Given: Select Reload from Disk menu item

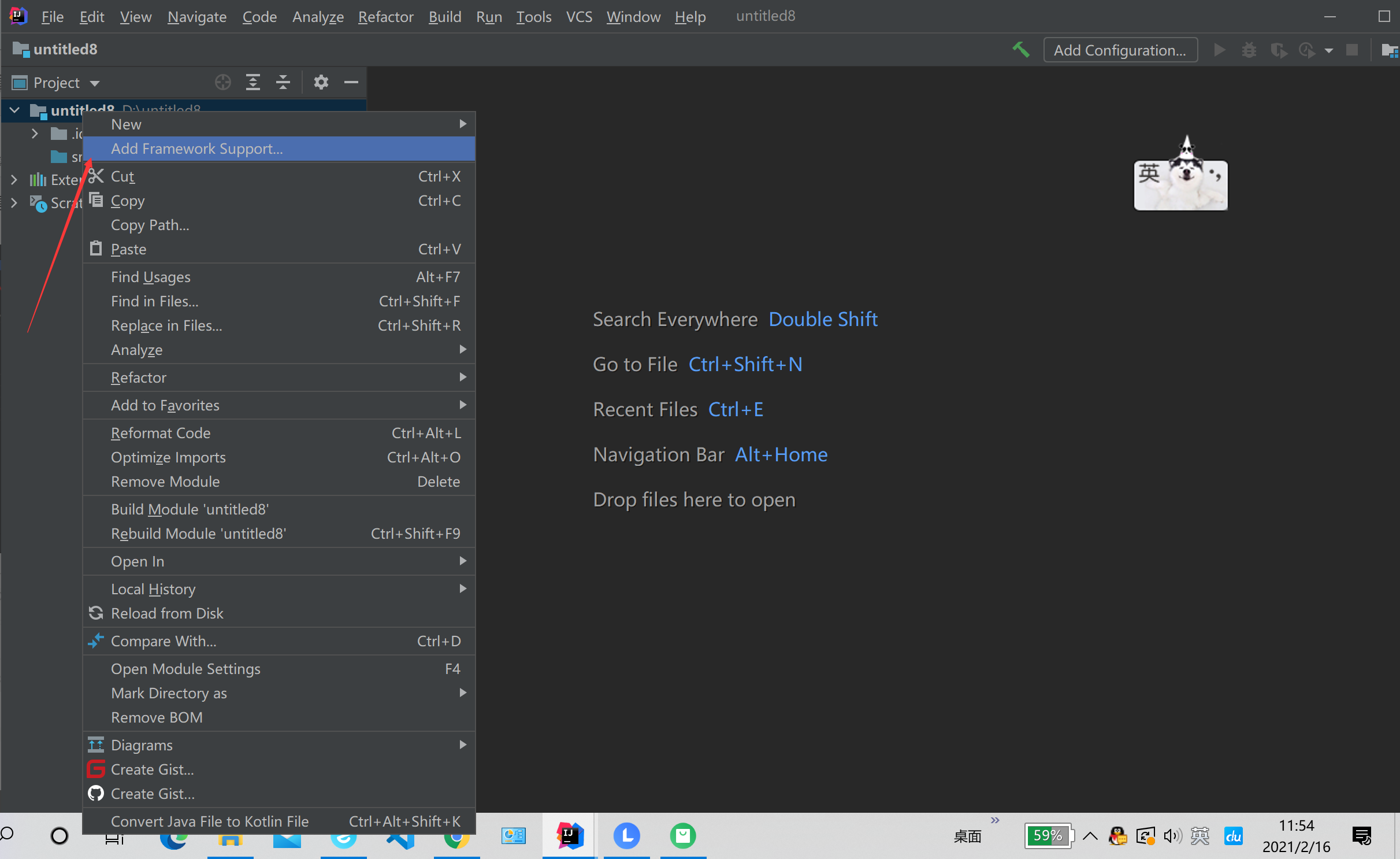Looking at the screenshot, I should pyautogui.click(x=167, y=613).
